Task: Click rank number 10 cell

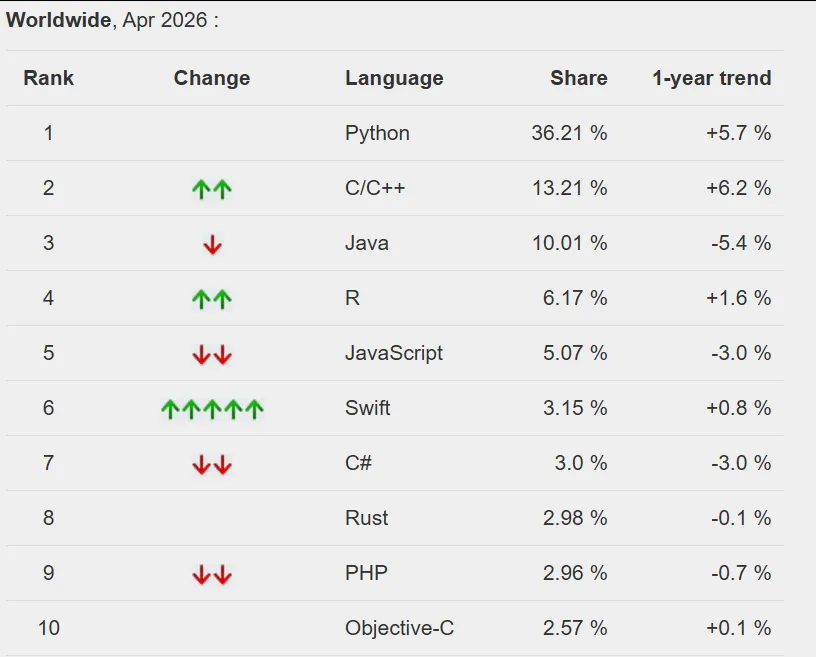Action: point(49,628)
